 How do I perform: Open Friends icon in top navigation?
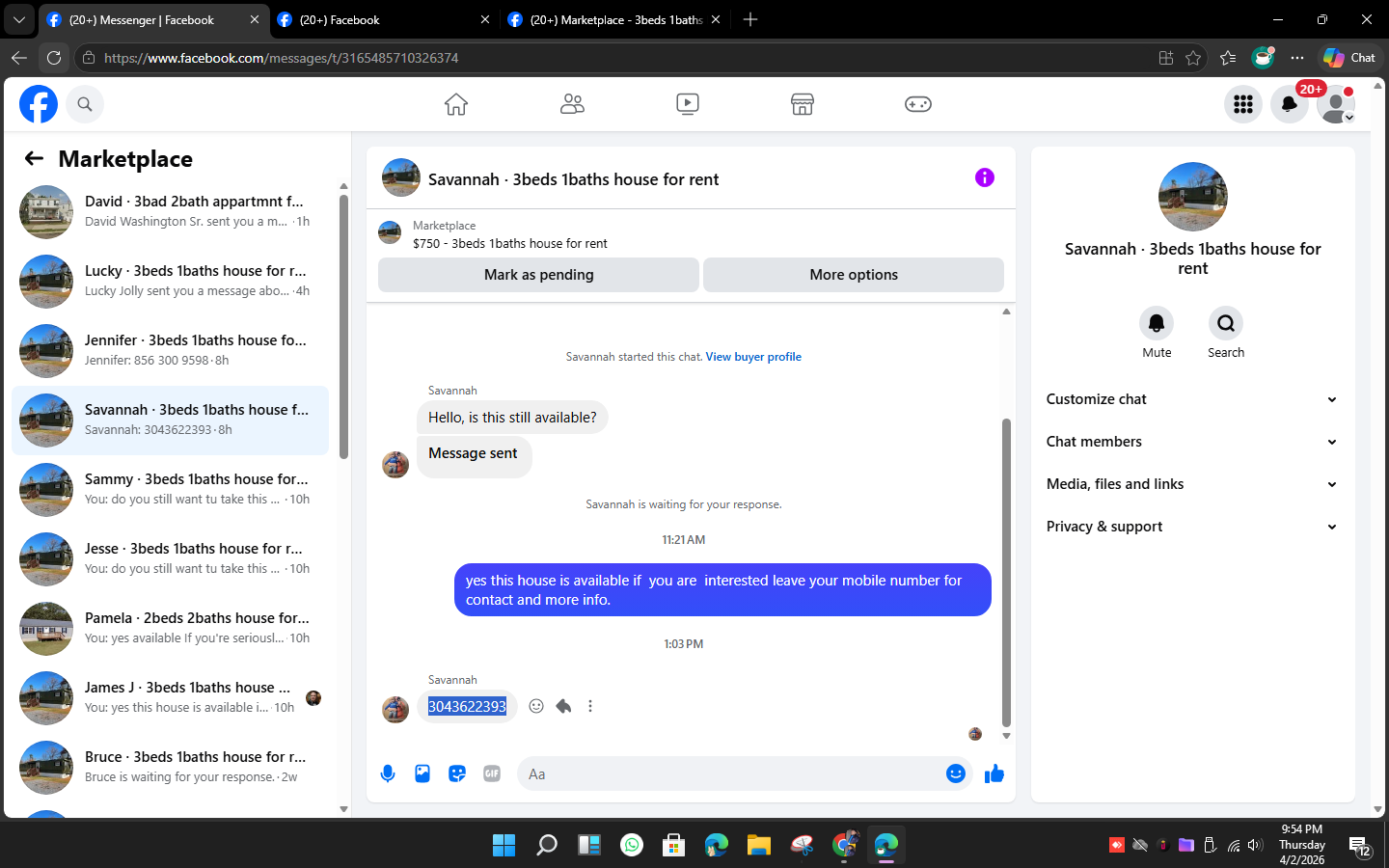[572, 104]
